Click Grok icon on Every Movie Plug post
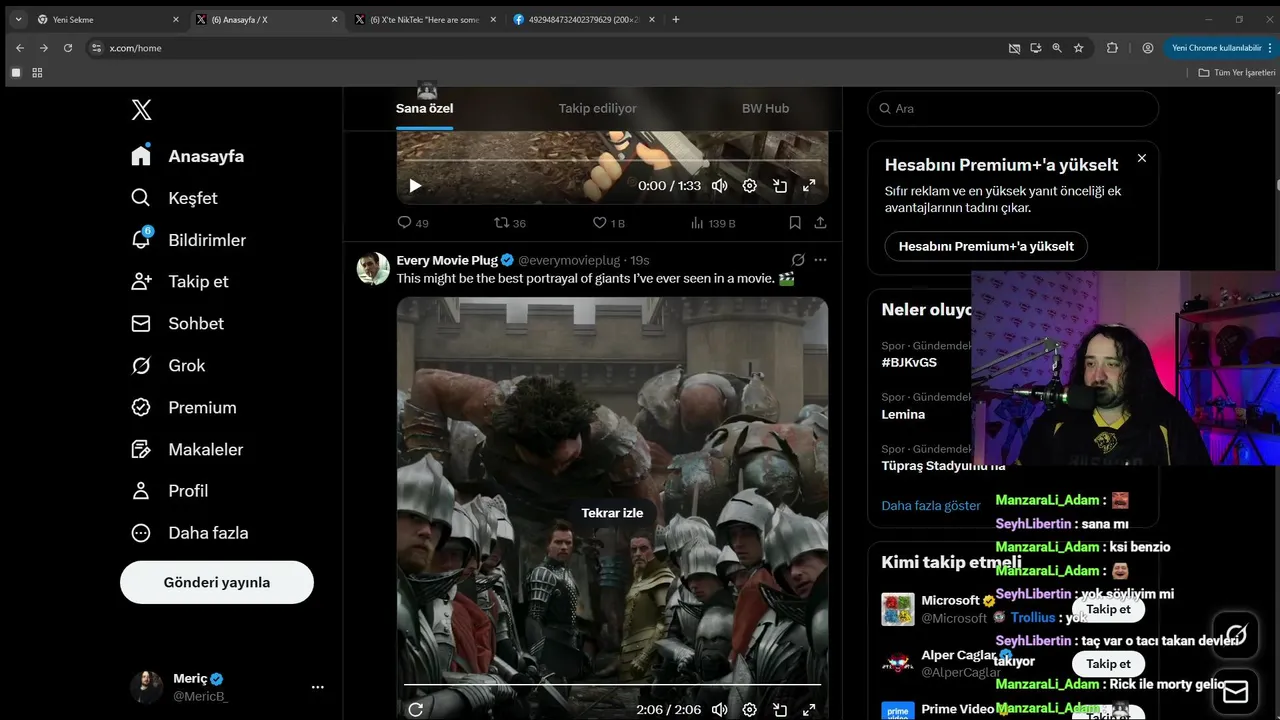 797,260
